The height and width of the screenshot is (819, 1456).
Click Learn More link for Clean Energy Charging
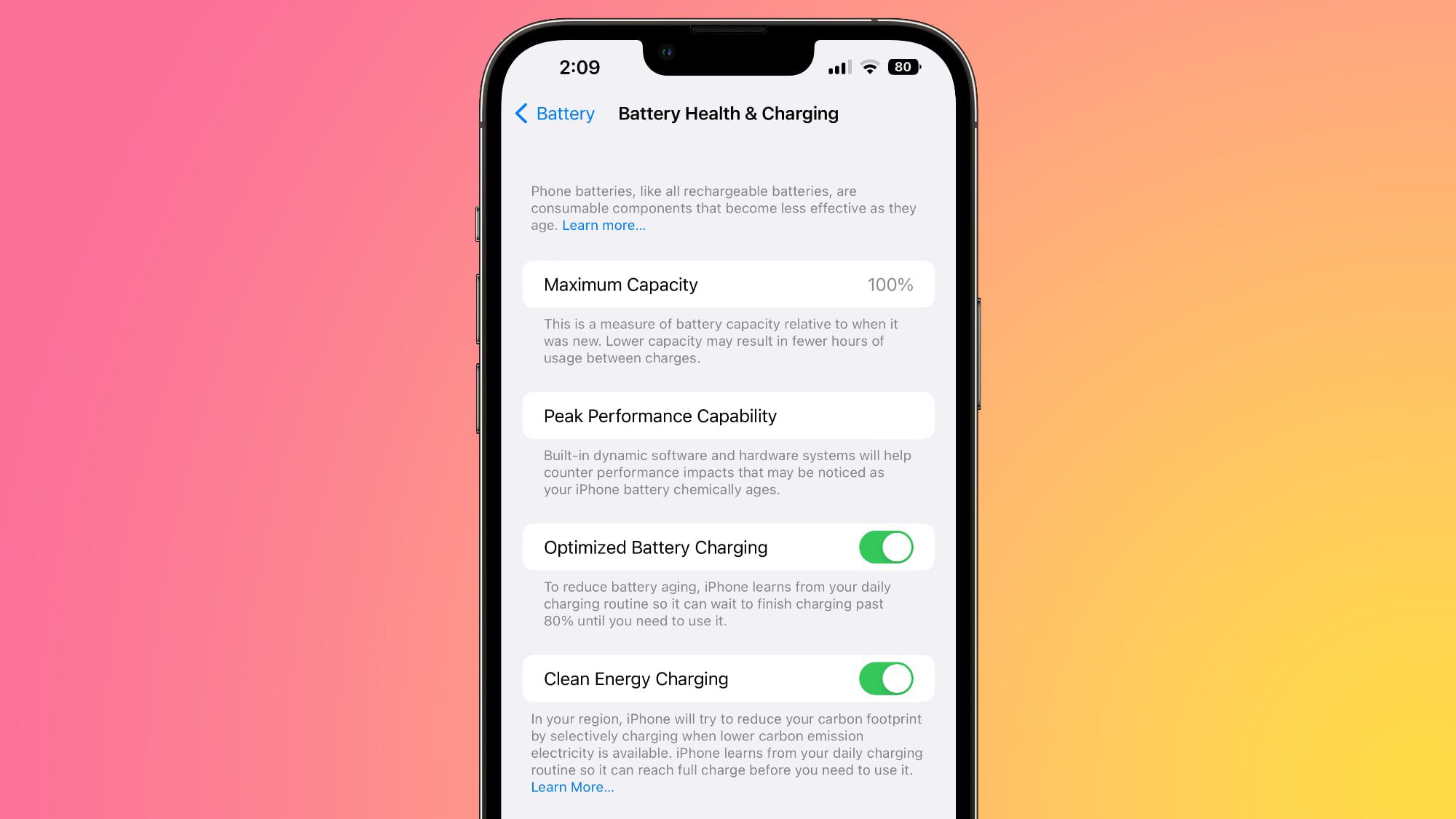click(x=571, y=787)
